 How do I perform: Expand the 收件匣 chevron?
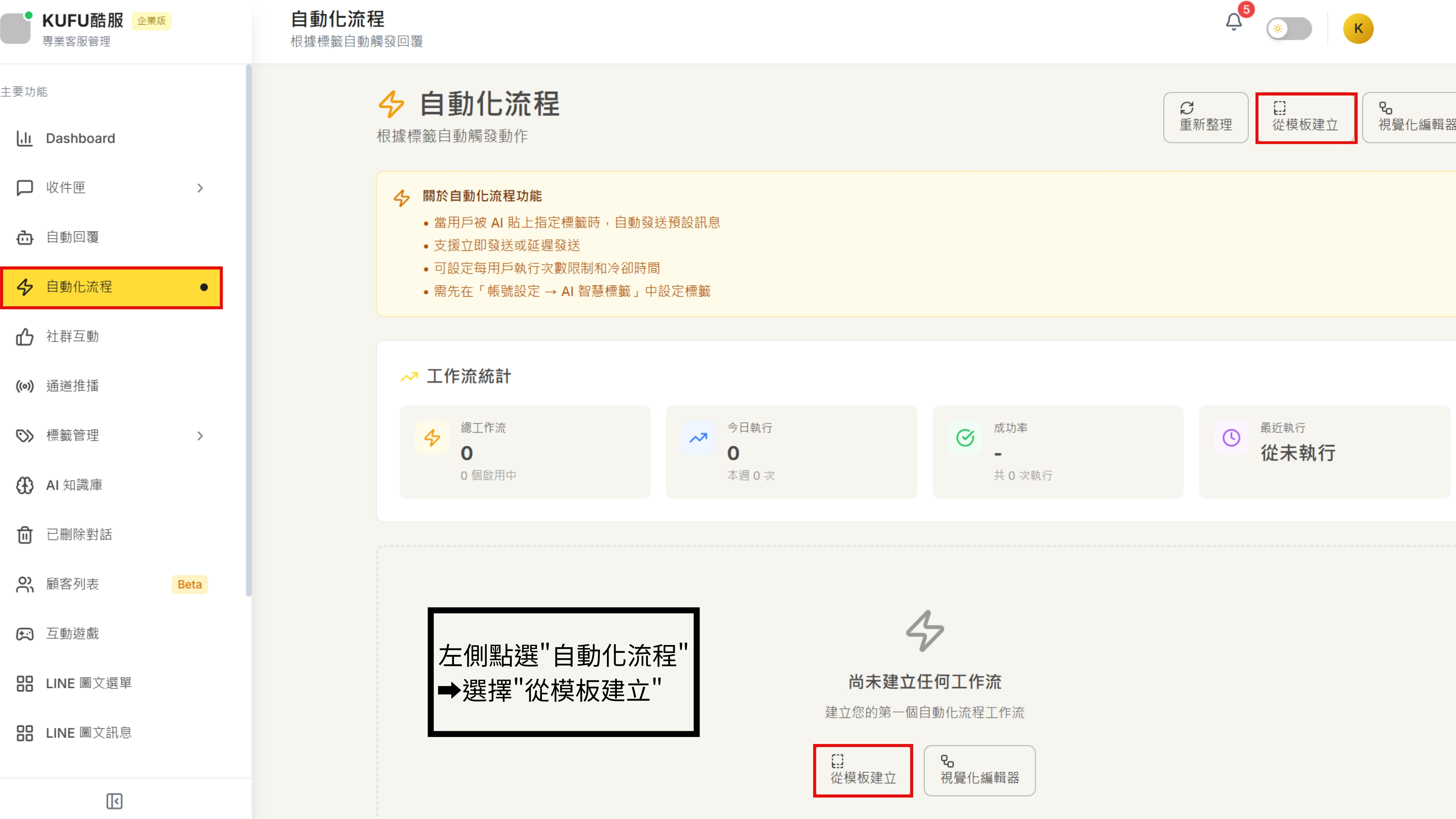coord(199,188)
